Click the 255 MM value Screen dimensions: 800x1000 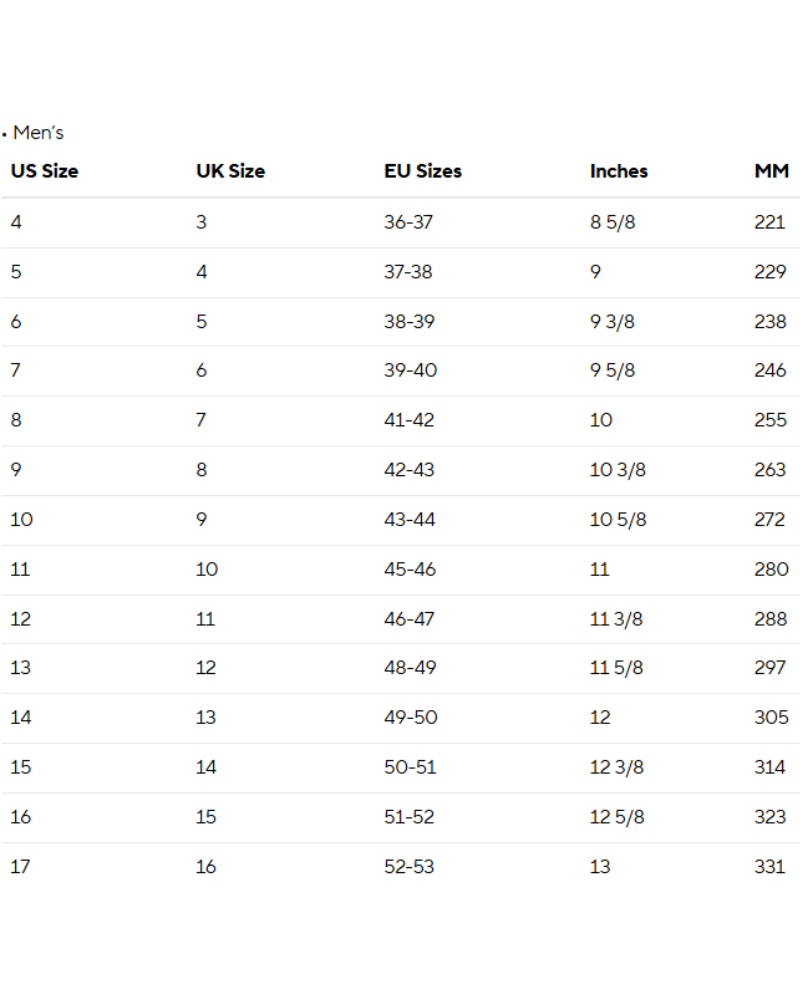(x=770, y=420)
